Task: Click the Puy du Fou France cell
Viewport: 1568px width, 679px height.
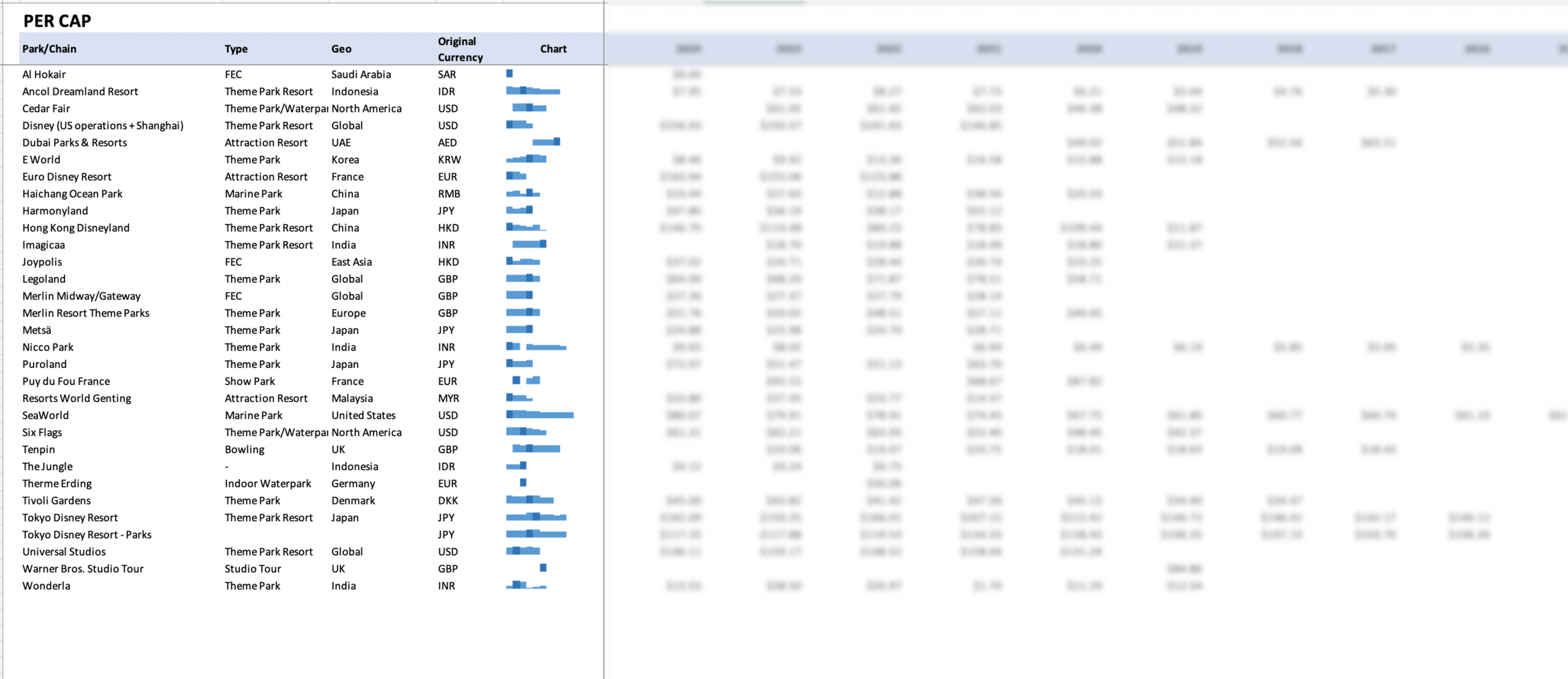Action: (66, 381)
